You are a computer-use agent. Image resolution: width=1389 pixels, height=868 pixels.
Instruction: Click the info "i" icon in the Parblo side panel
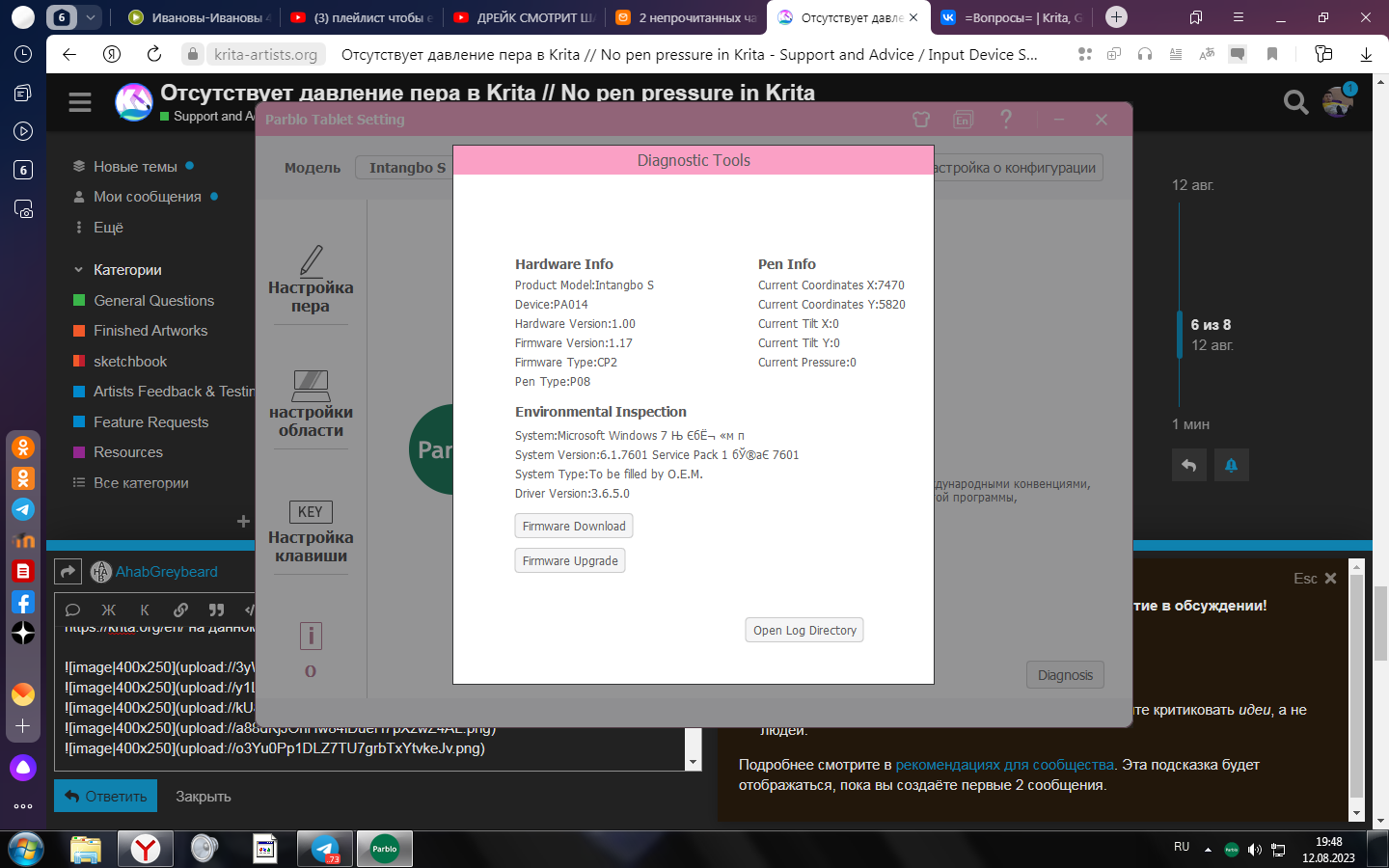point(311,637)
